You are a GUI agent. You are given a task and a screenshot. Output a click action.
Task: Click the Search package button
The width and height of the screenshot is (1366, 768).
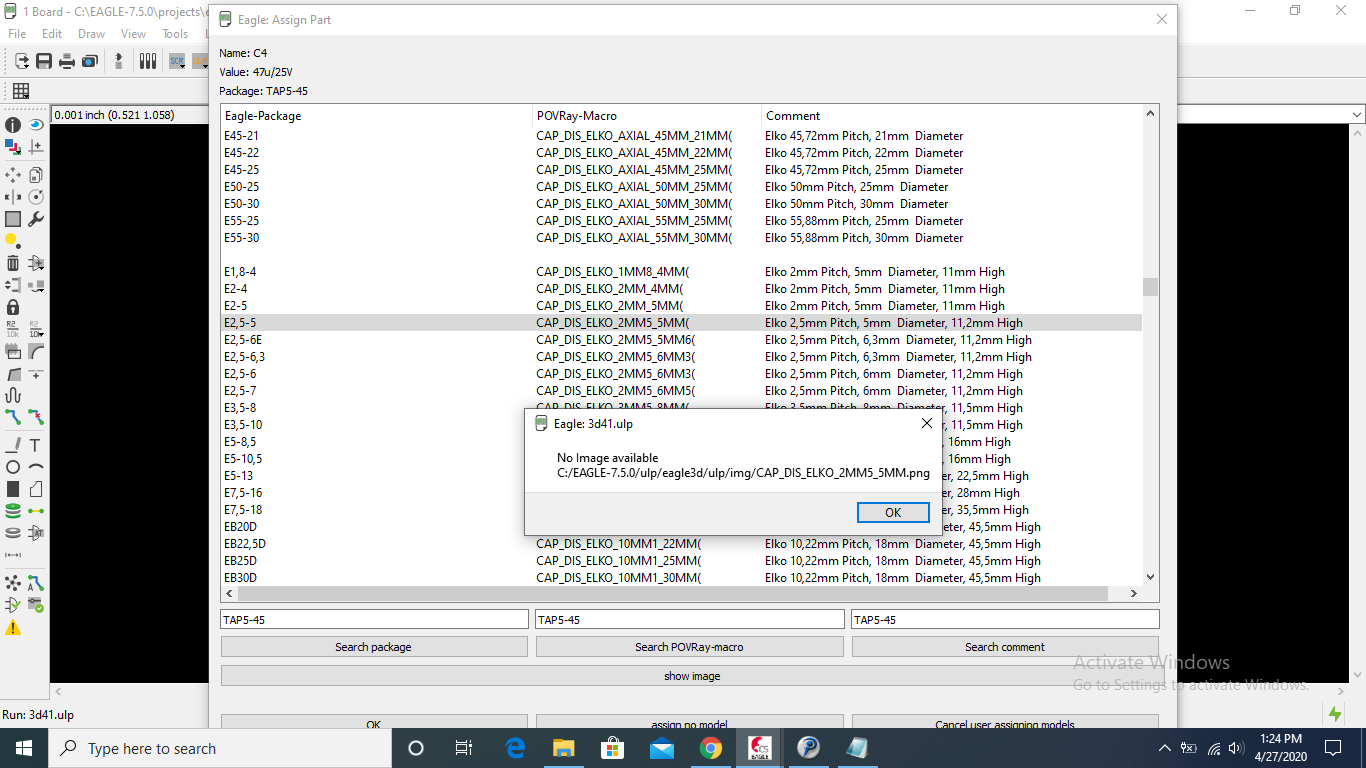(x=374, y=647)
